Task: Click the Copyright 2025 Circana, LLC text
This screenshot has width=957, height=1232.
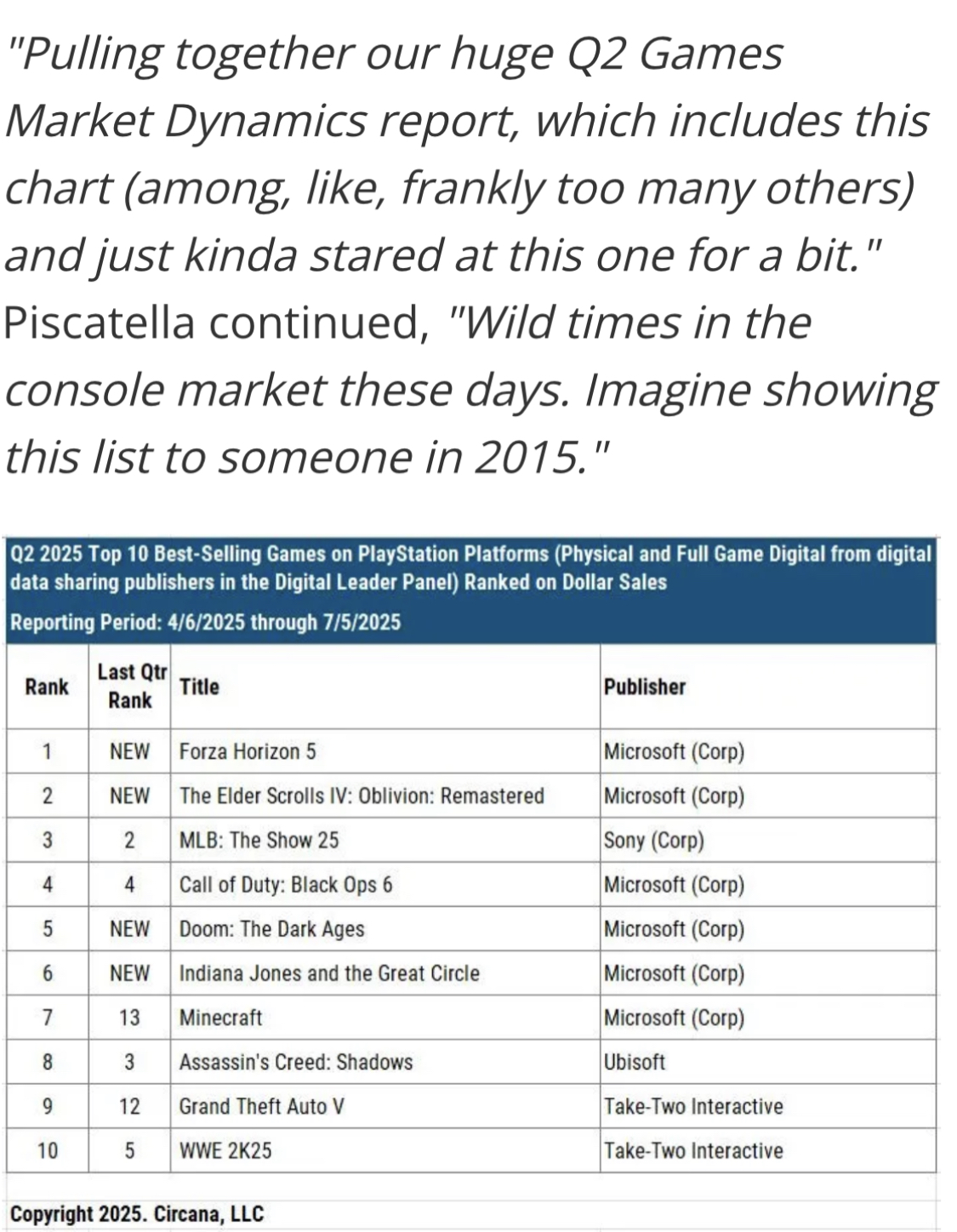Action: (137, 1214)
